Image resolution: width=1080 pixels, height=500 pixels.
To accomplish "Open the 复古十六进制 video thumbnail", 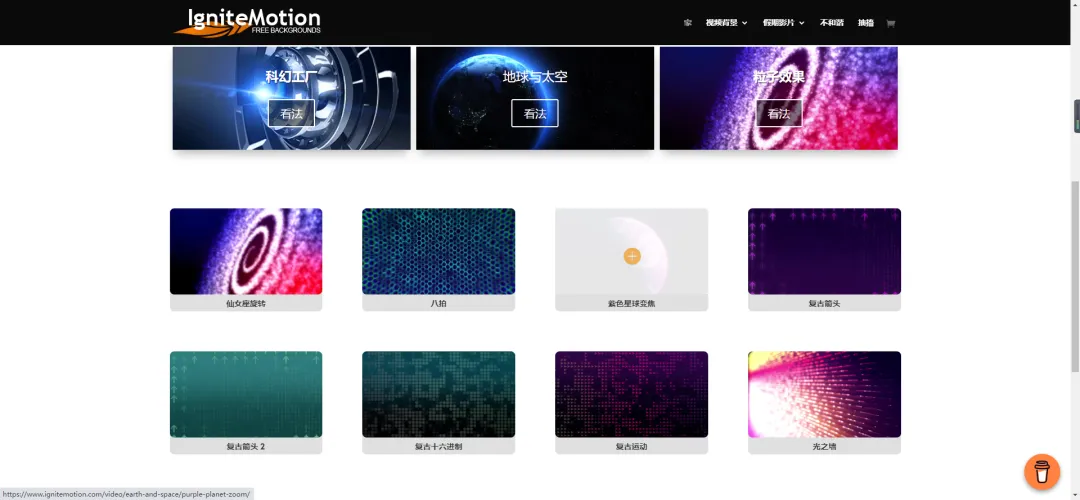I will (x=438, y=394).
